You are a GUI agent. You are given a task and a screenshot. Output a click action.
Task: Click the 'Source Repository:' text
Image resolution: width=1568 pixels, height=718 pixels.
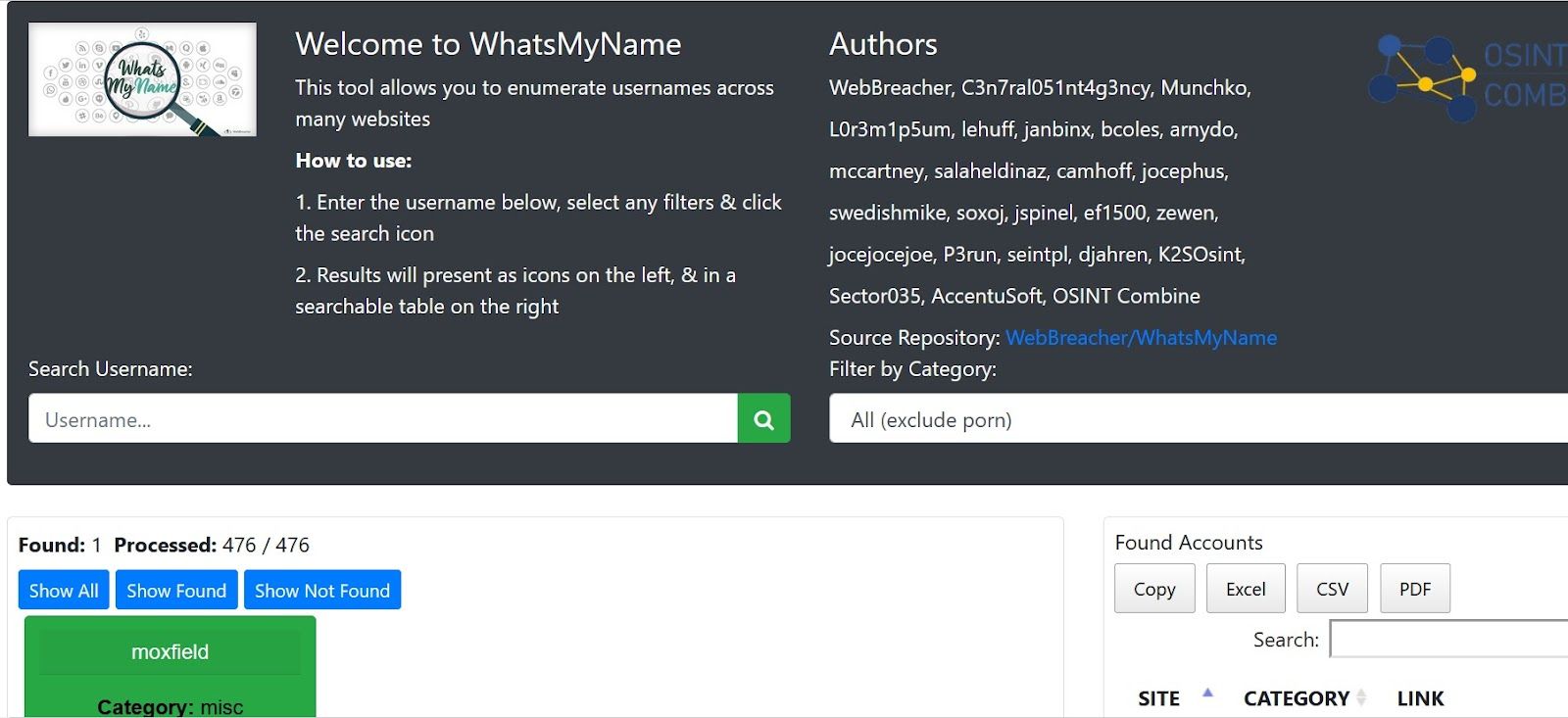click(x=914, y=338)
